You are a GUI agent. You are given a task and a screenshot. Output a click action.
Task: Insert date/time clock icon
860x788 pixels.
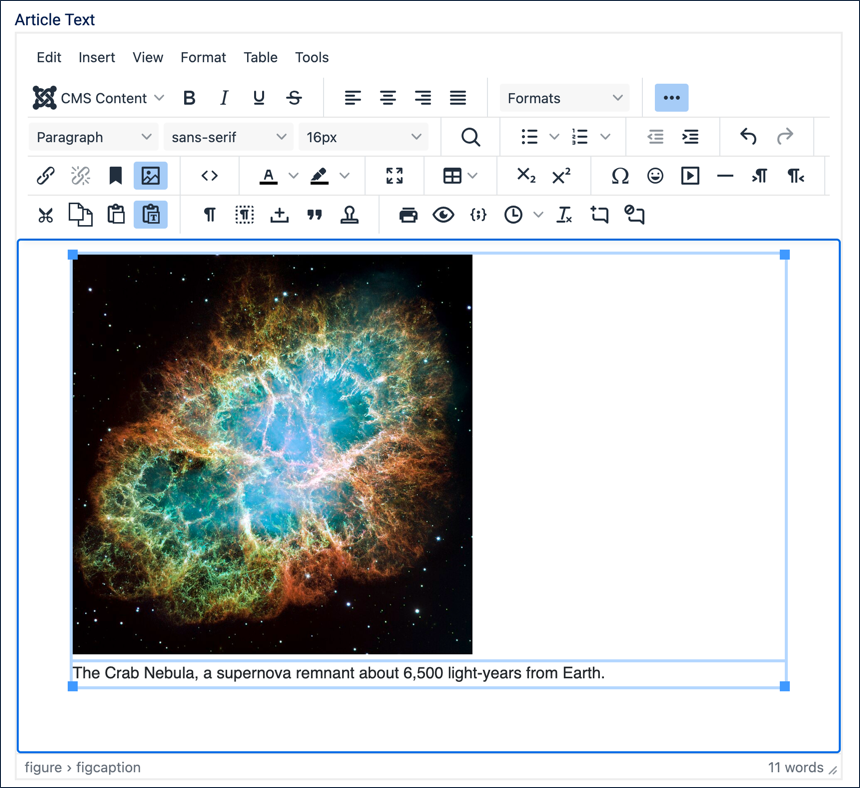point(513,215)
